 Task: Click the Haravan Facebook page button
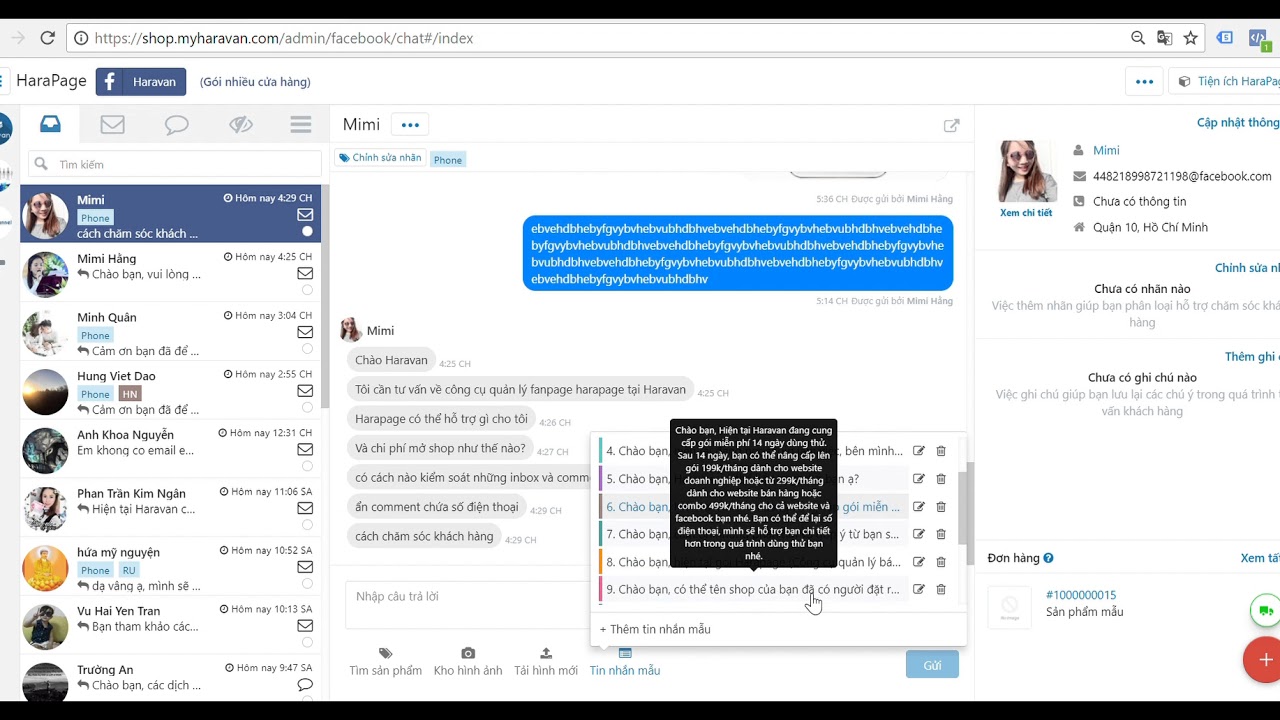coord(141,82)
